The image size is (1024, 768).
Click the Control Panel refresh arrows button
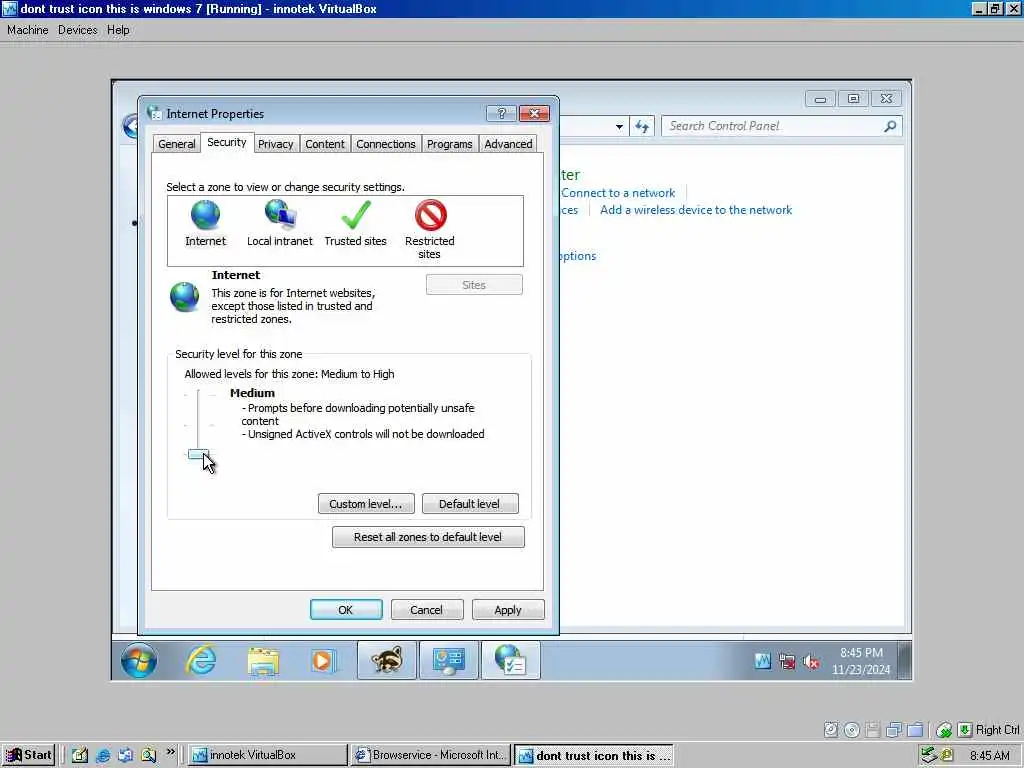(x=642, y=127)
